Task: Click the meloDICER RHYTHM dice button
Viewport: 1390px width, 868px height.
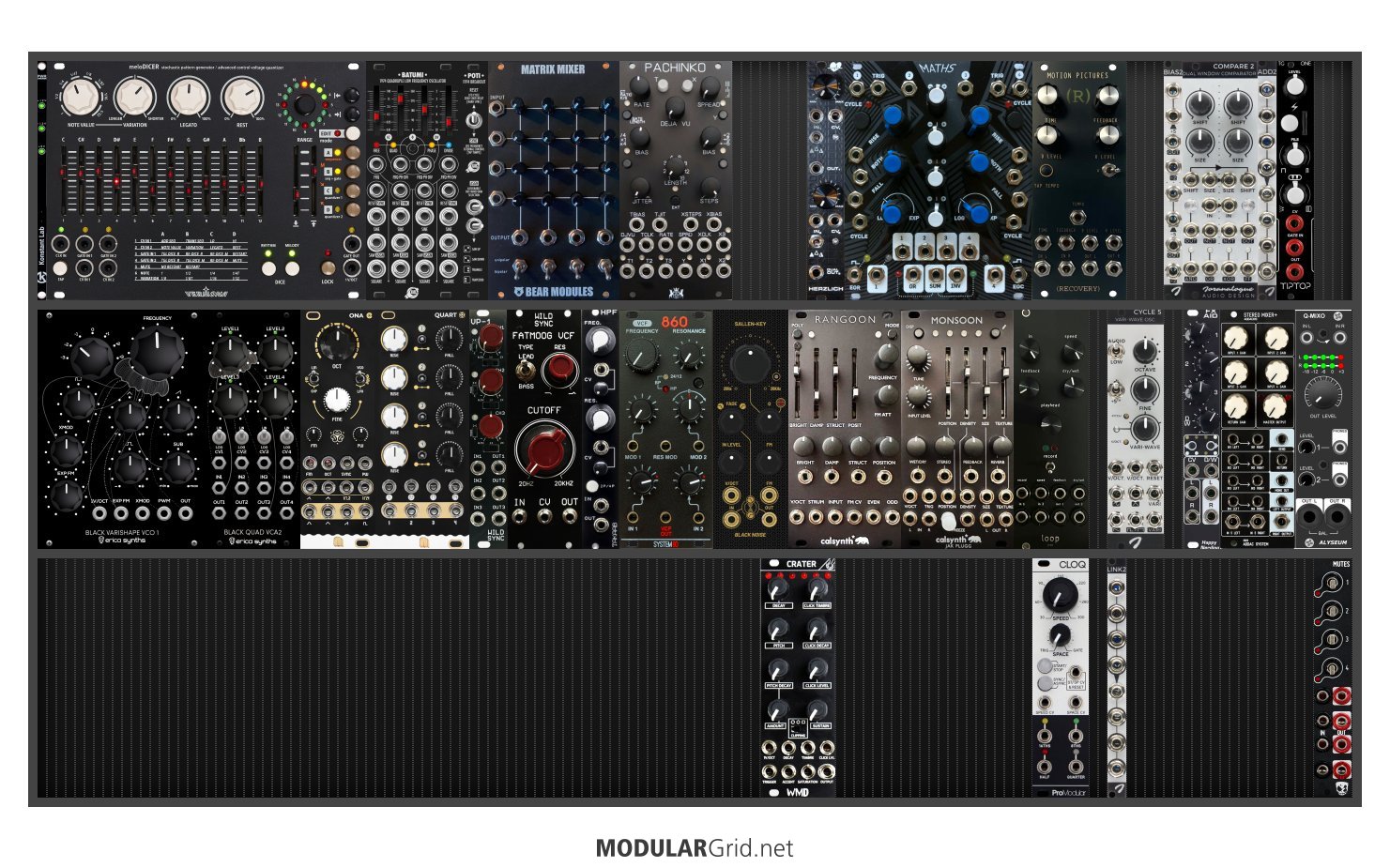Action: (x=268, y=267)
